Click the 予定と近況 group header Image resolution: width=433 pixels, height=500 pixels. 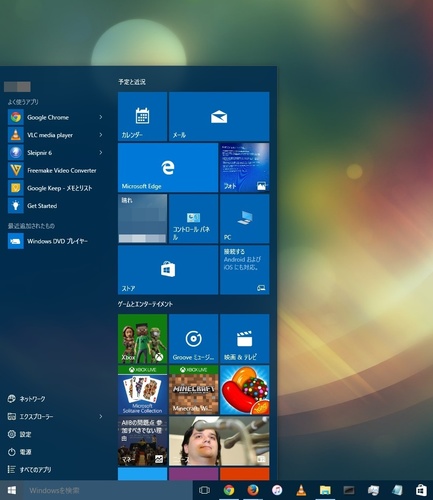click(132, 82)
